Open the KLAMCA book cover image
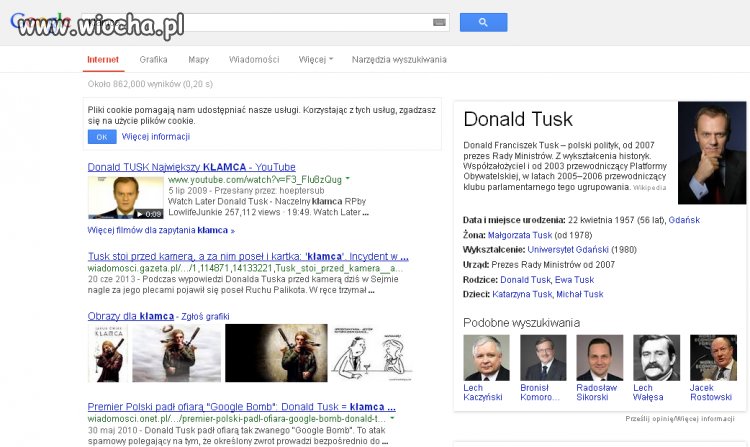Viewport: 750px width, 447px height. point(108,353)
